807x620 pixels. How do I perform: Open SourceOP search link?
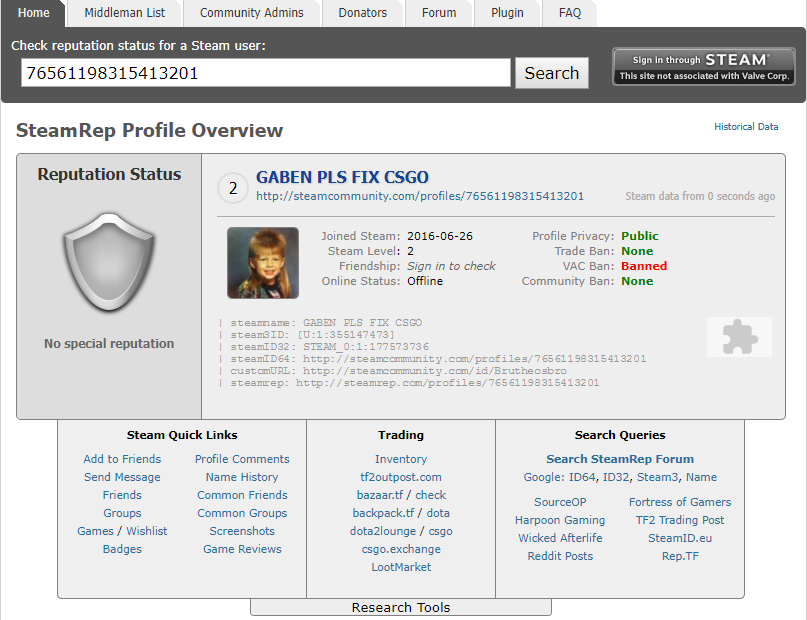tap(560, 502)
